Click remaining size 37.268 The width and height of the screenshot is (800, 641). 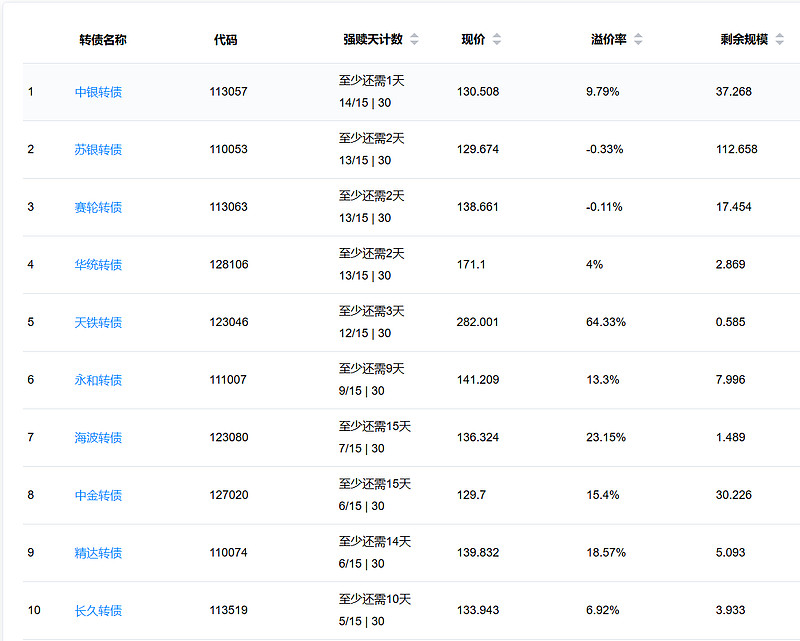click(x=734, y=92)
